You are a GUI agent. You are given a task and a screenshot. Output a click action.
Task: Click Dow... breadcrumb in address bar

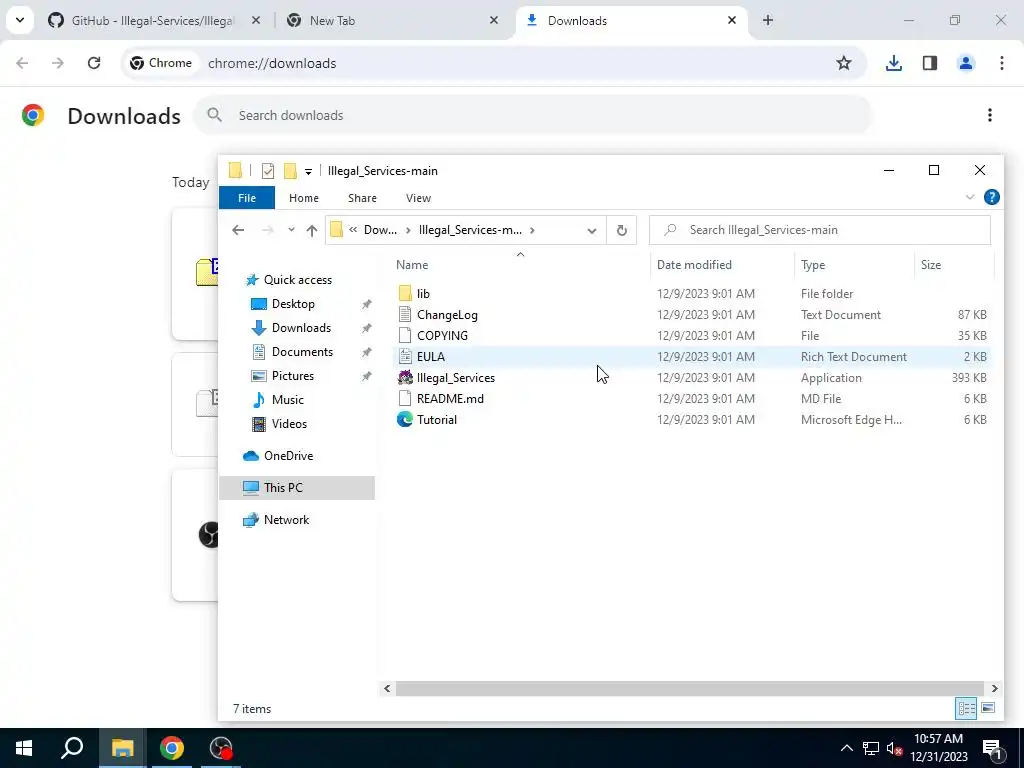pos(380,230)
